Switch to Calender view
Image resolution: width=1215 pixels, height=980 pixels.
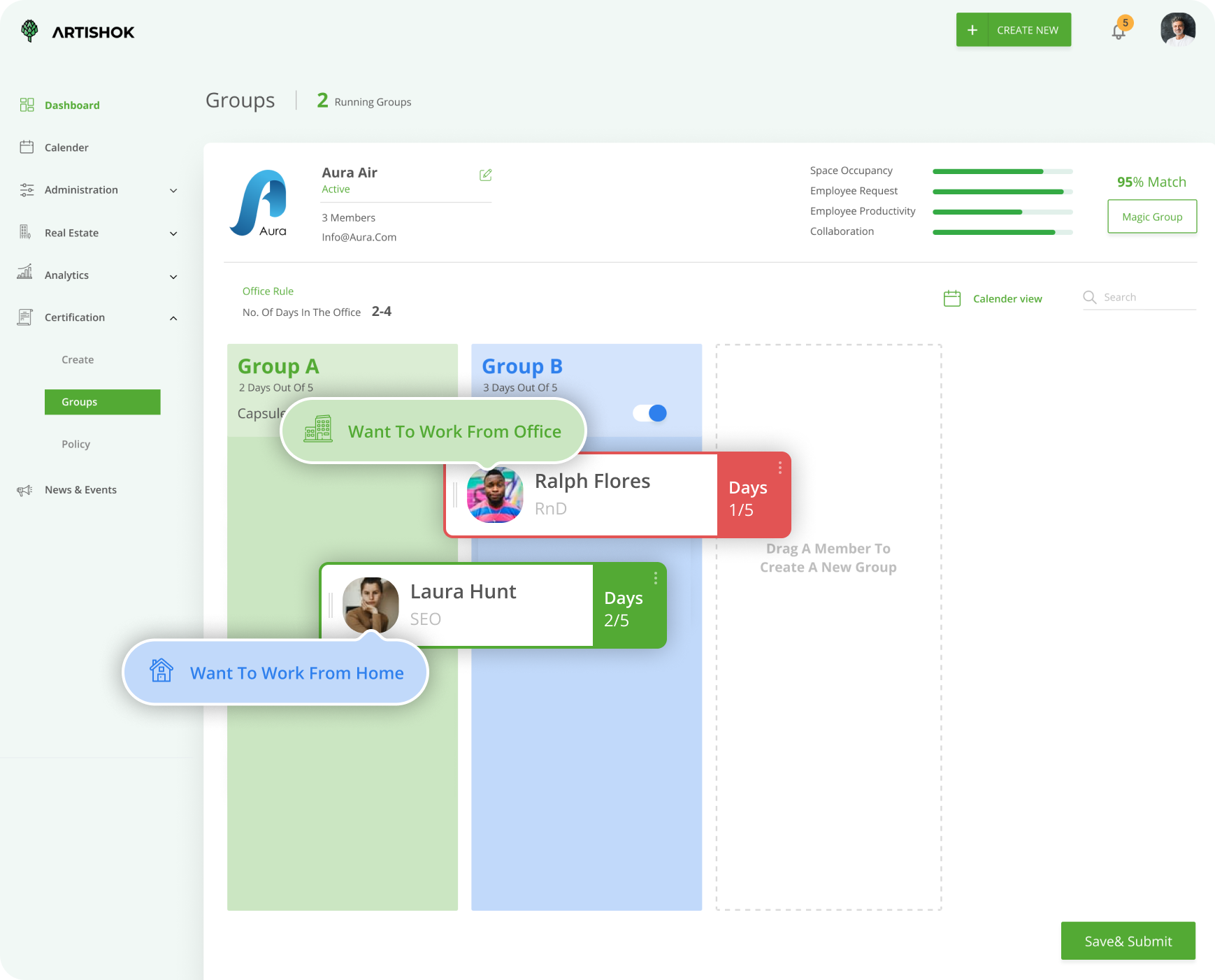pos(1007,299)
